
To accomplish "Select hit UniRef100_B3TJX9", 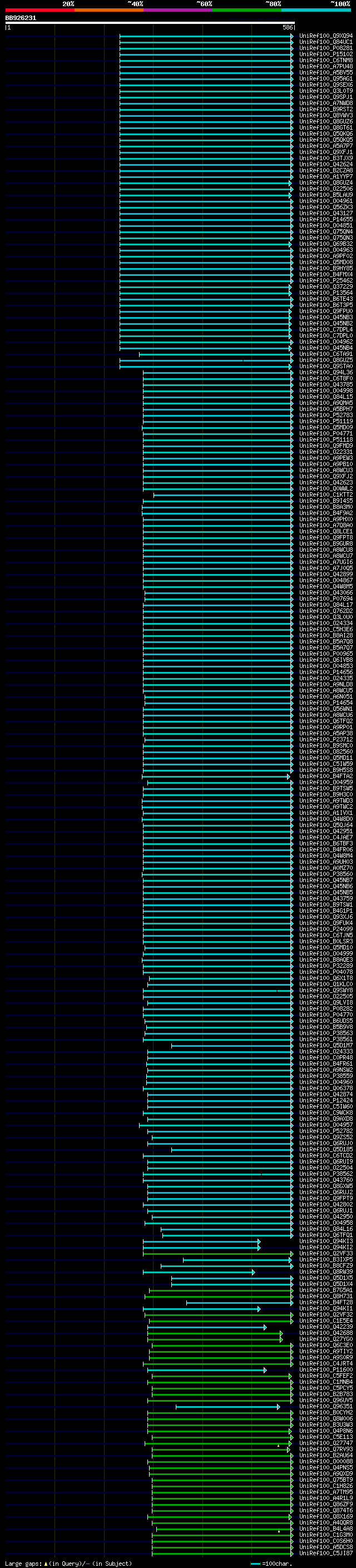I will click(325, 159).
